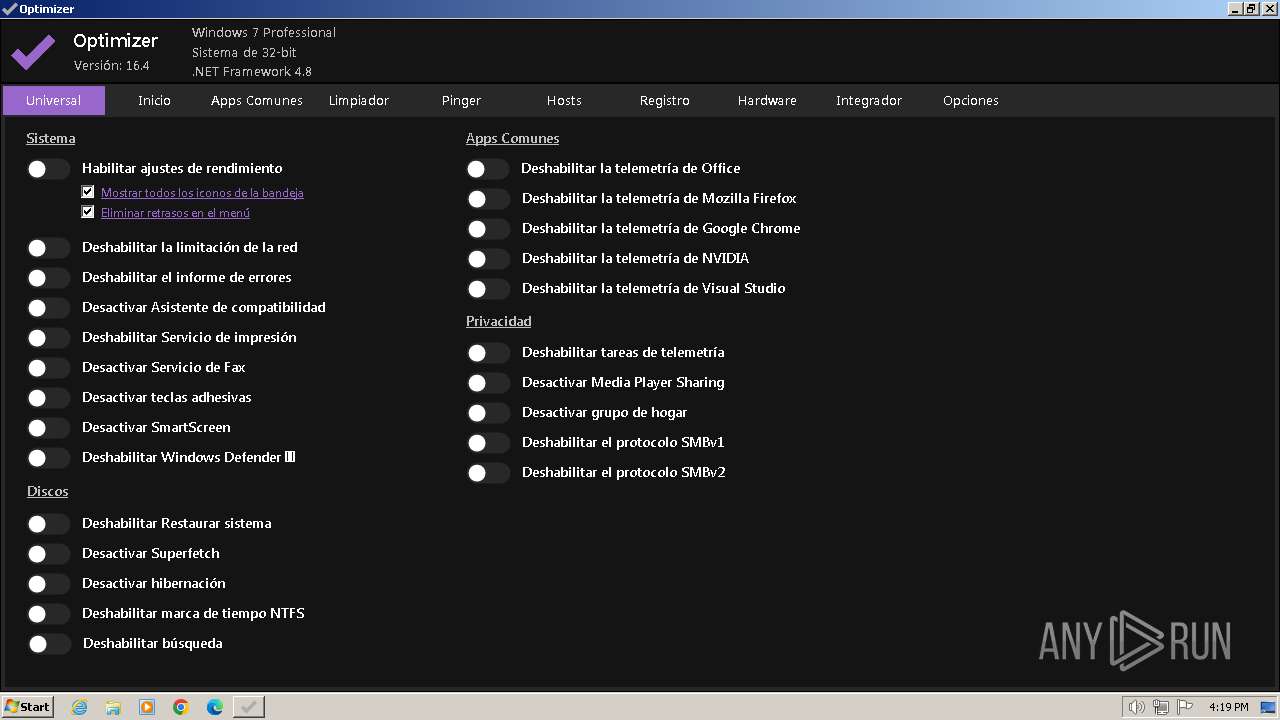1280x720 pixels.
Task: Toggle Deshabilitar la limitación de la red
Action: pyautogui.click(x=48, y=248)
